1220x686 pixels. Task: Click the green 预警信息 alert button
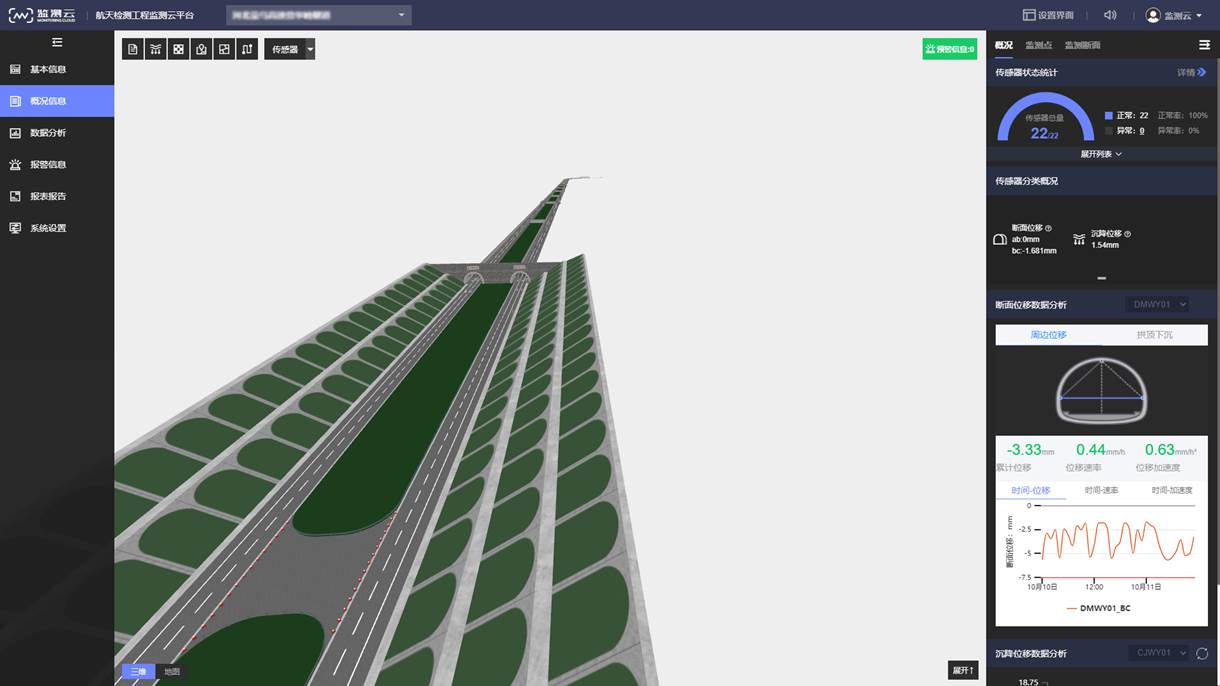(949, 49)
